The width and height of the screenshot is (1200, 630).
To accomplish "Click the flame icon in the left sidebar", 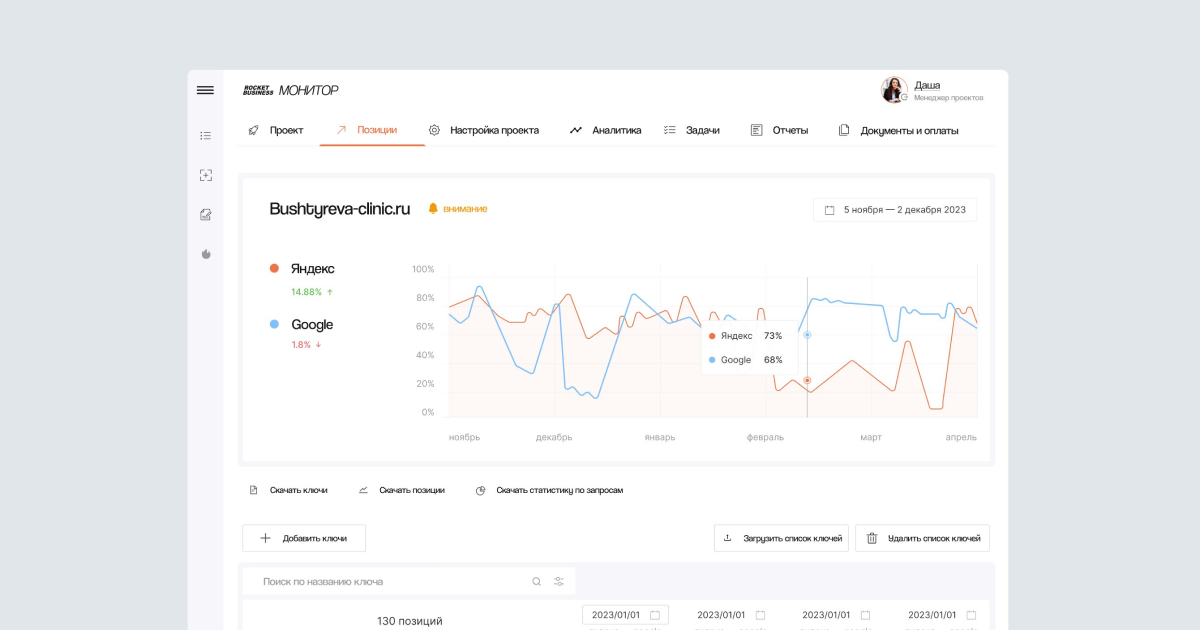I will tap(205, 254).
